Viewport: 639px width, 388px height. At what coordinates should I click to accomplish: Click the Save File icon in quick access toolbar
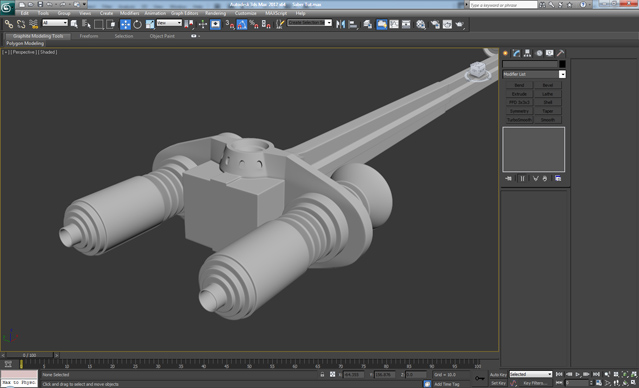40,4
